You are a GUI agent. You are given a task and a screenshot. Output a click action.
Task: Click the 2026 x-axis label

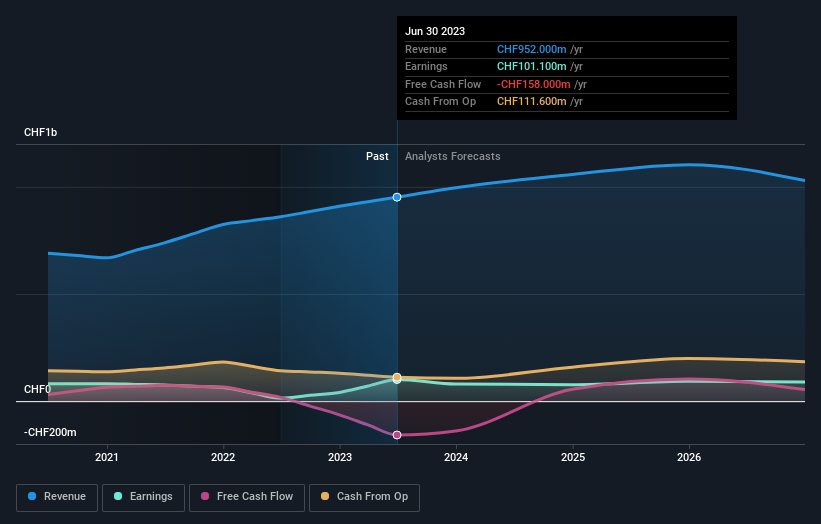point(689,458)
